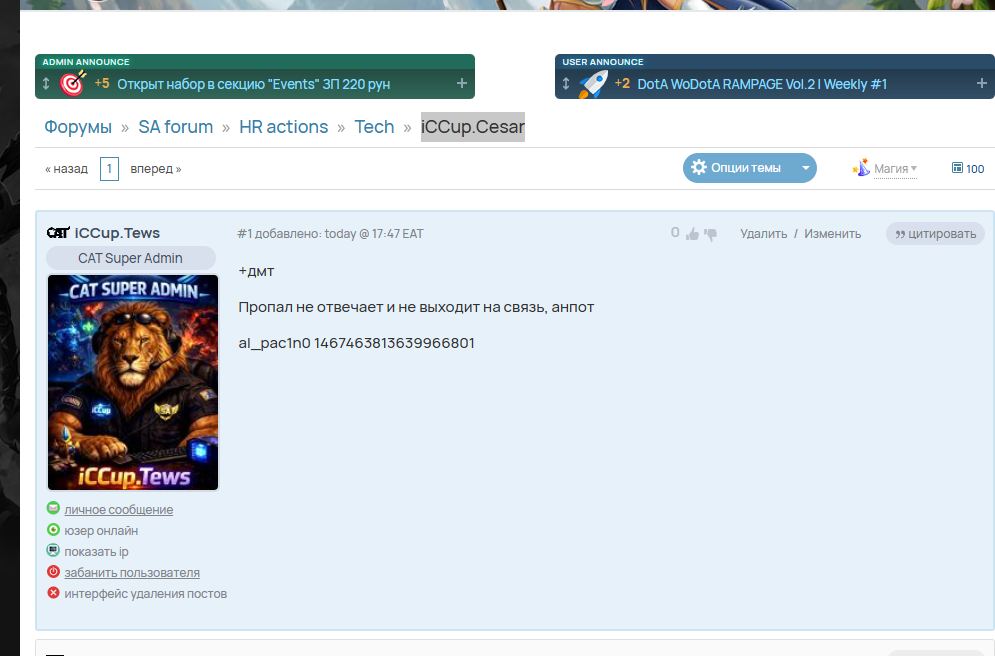Open the iCCup.Tews user profile name

(x=117, y=233)
